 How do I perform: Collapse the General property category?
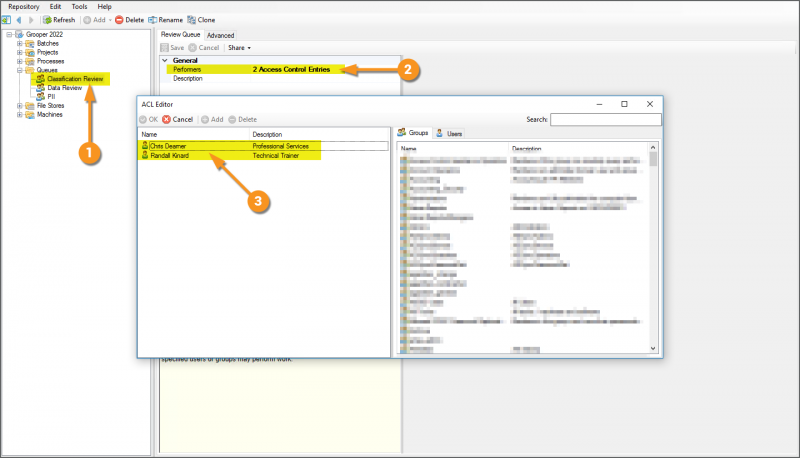165,60
